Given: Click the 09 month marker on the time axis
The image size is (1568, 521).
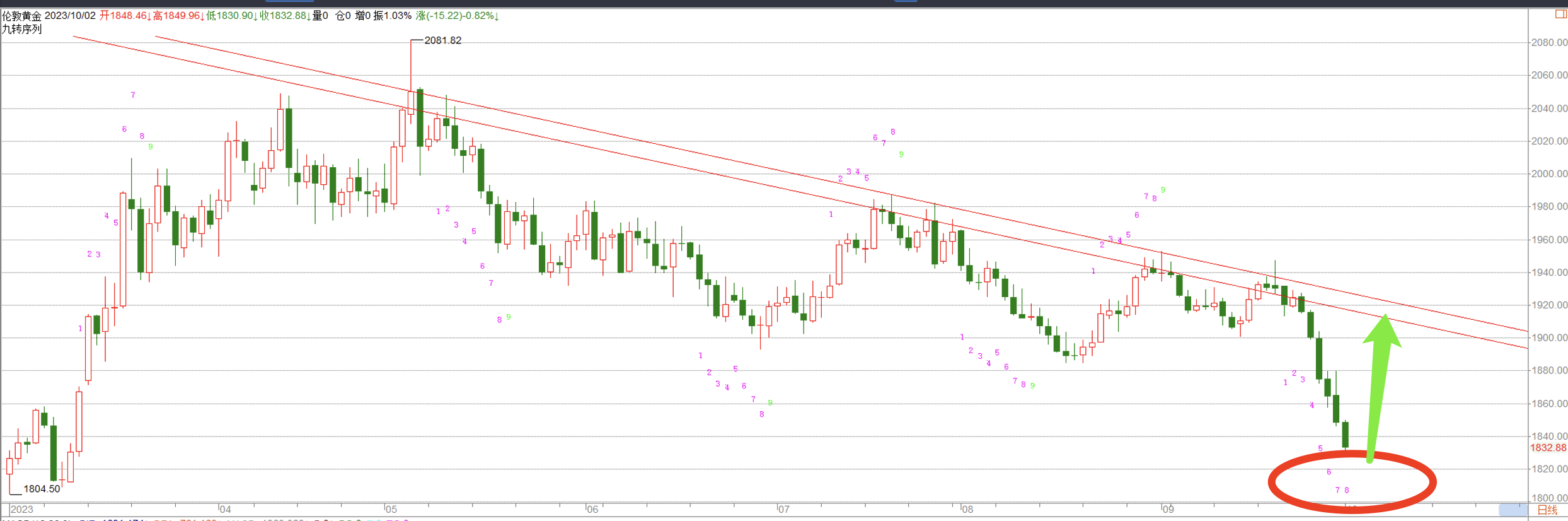Looking at the screenshot, I should tap(1168, 510).
